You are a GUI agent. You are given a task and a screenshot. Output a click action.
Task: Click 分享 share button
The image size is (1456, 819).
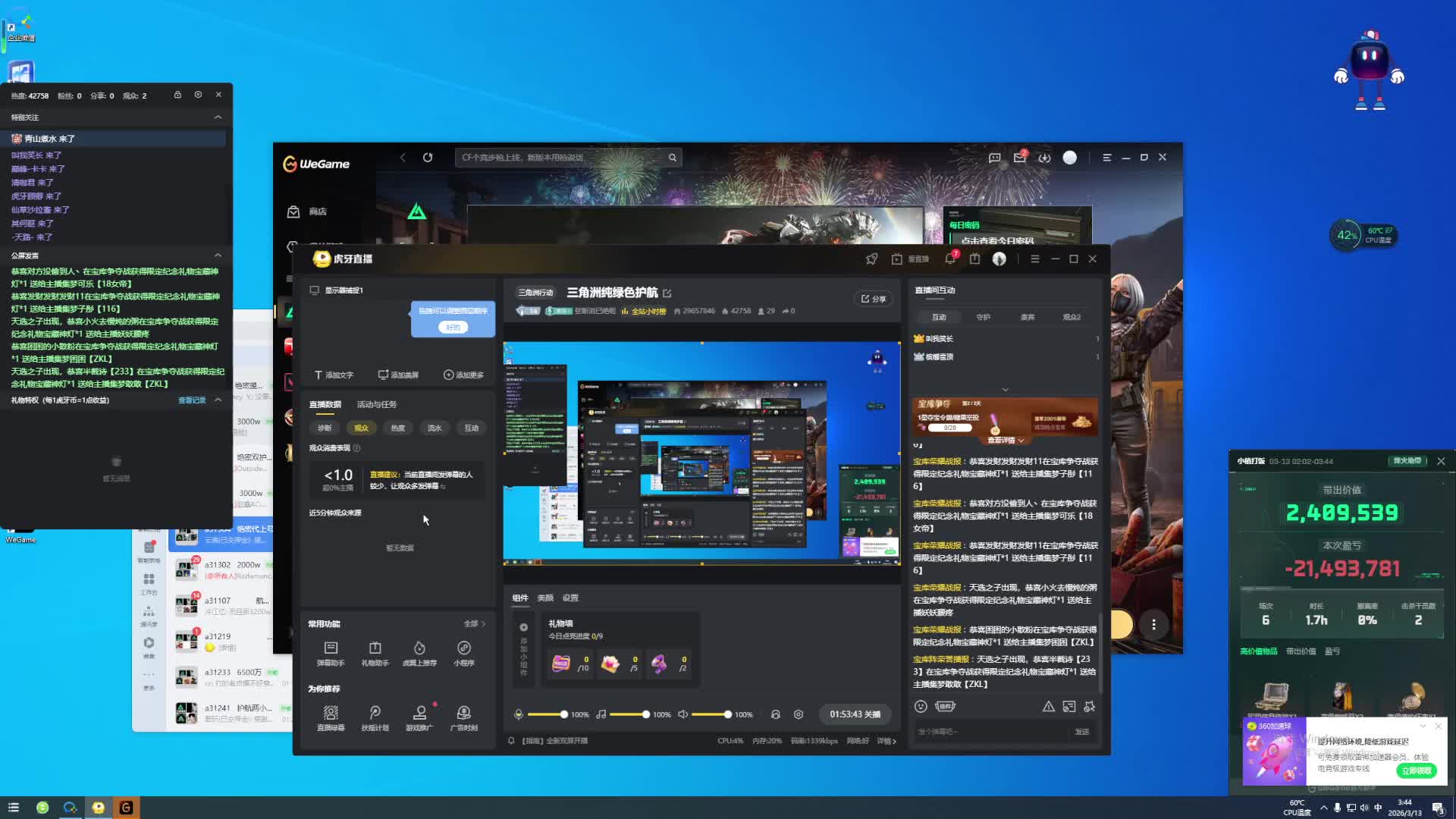(873, 299)
